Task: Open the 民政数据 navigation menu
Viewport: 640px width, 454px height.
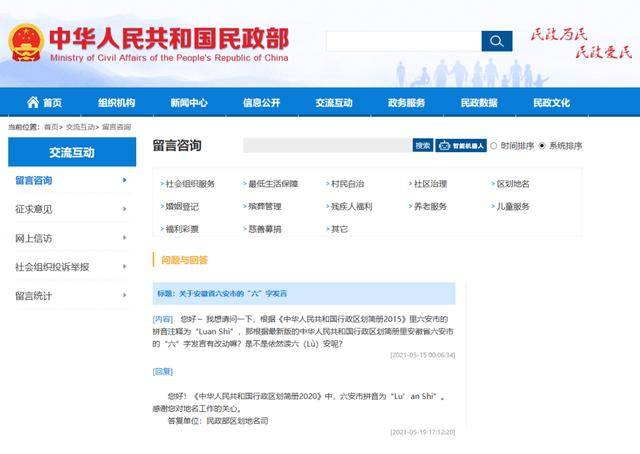Action: [x=479, y=102]
